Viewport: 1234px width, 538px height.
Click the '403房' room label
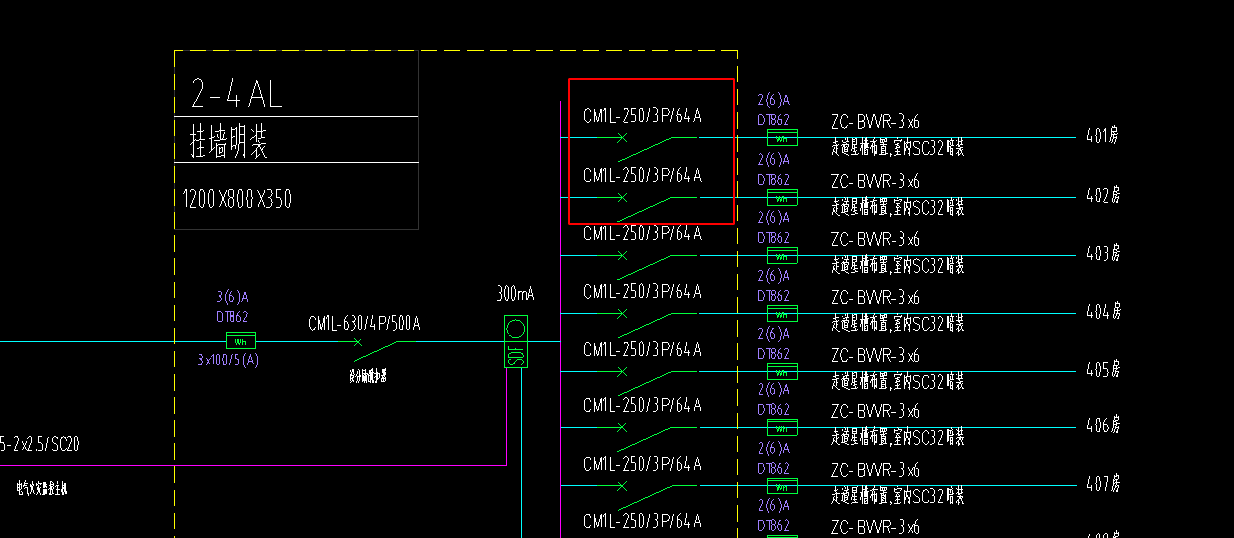pos(1103,253)
